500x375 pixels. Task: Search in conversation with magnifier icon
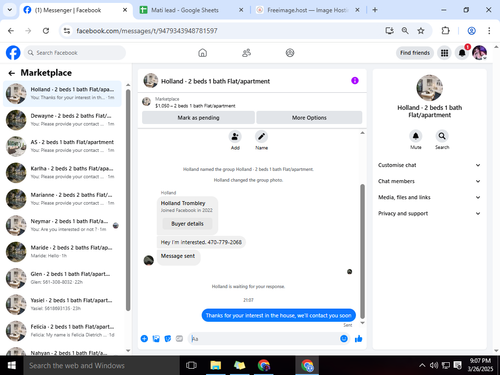point(442,136)
